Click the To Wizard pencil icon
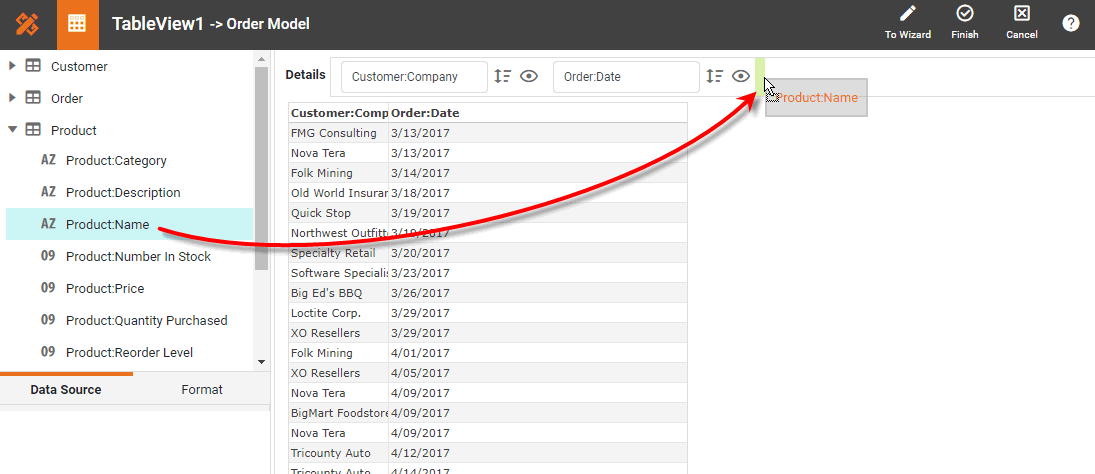 (907, 14)
